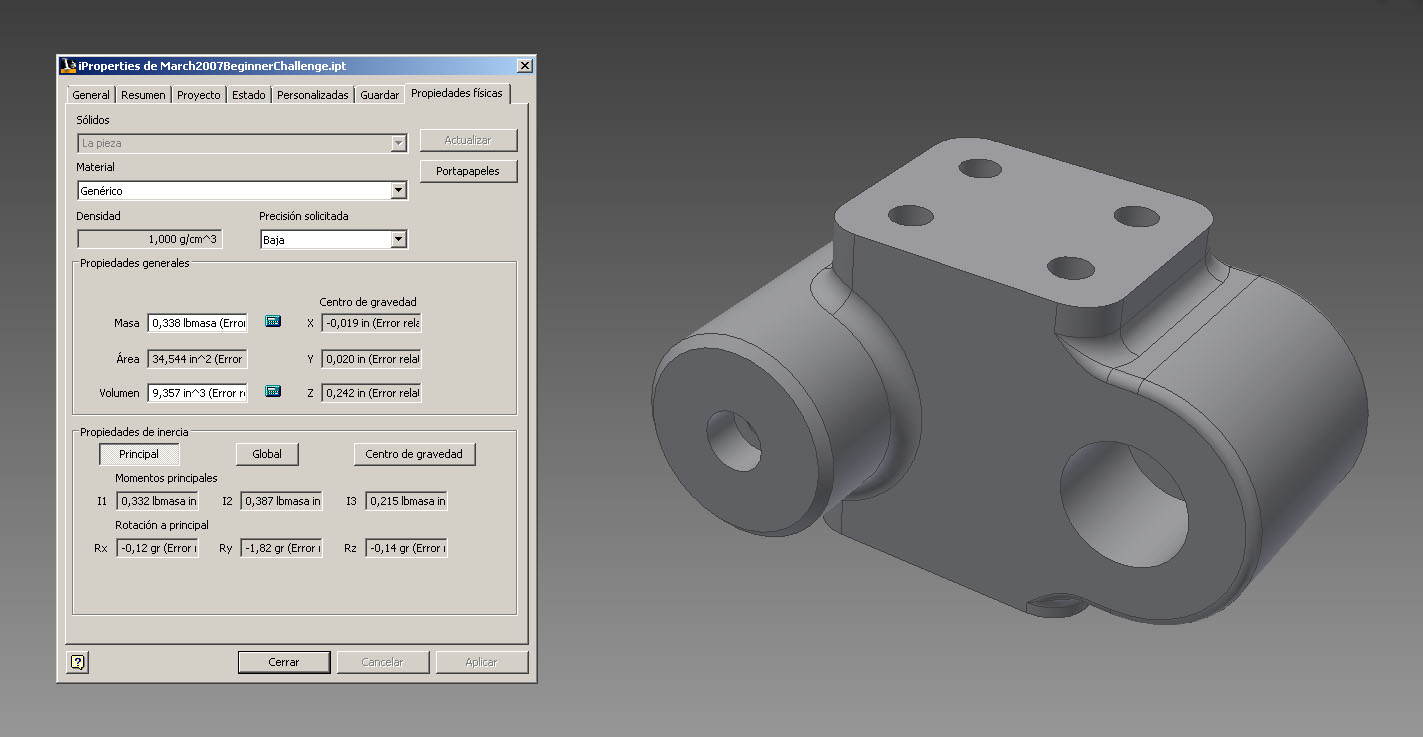Switch to the General tab
This screenshot has height=737, width=1423.
91,95
